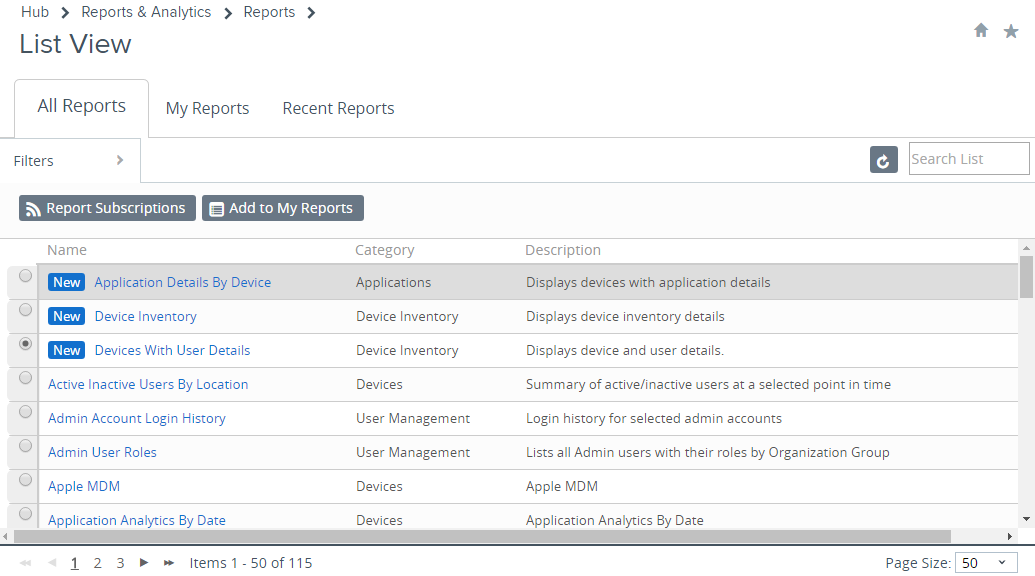Open Active Inactive Users By Location report
The height and width of the screenshot is (576, 1035).
[148, 385]
